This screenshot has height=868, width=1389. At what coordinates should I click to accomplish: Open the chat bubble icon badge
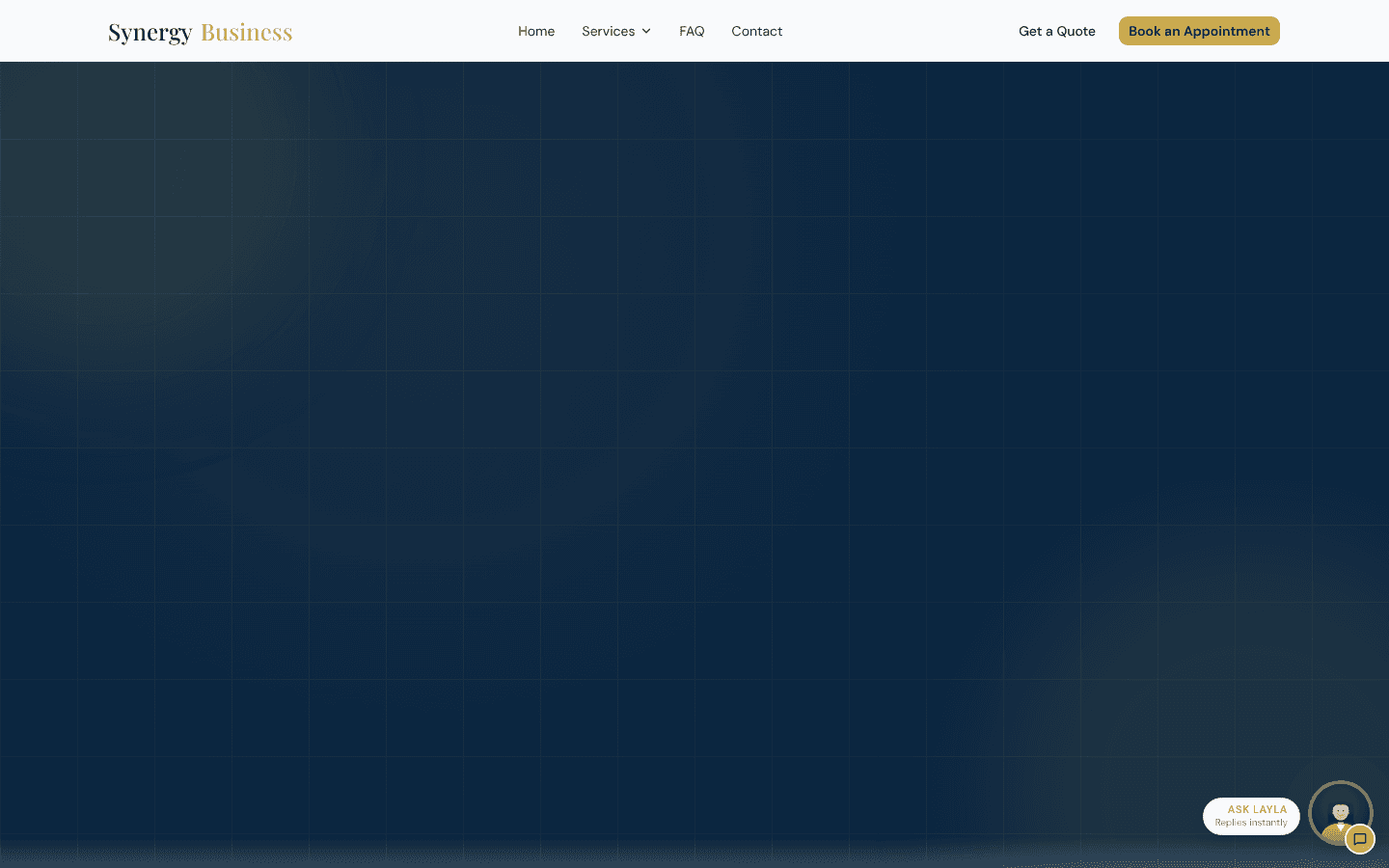[x=1360, y=839]
